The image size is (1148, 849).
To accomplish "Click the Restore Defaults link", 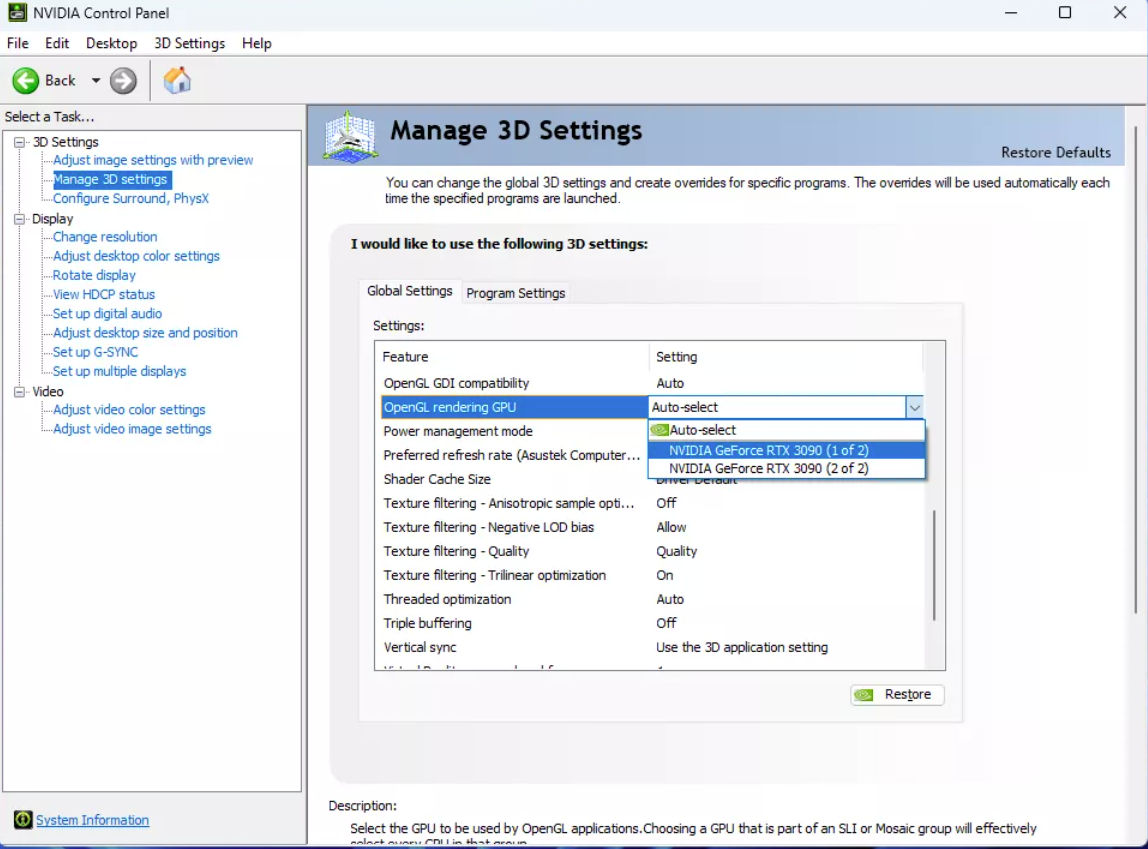I will point(1055,152).
